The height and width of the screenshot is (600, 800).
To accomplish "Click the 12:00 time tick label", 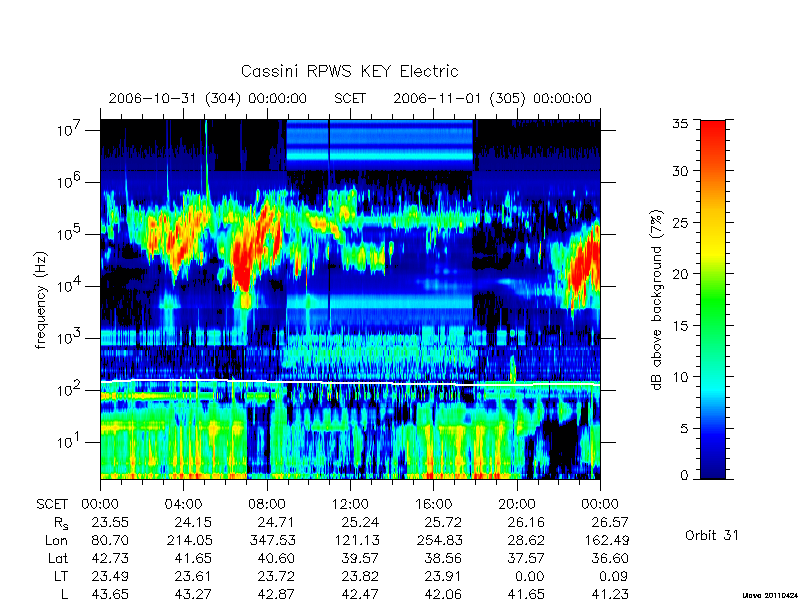I will coord(350,504).
